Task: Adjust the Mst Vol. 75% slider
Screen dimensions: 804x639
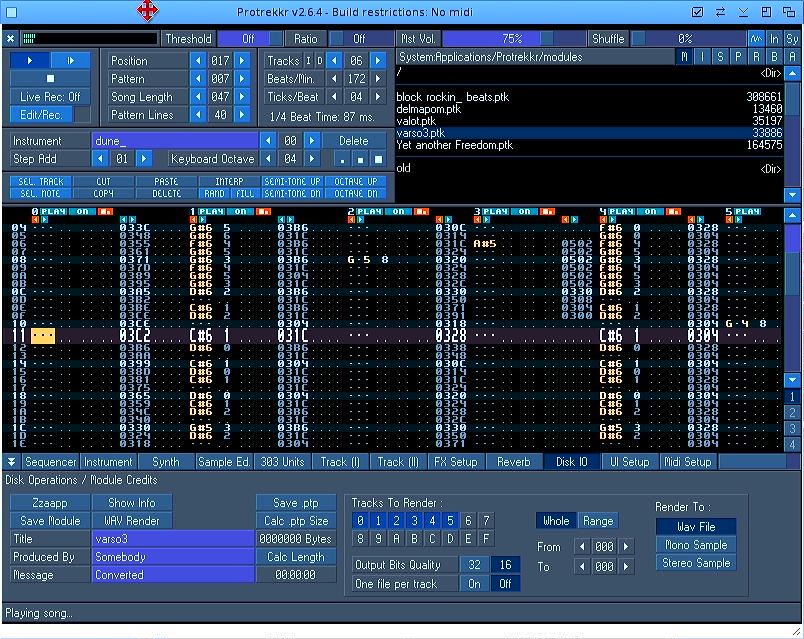Action: click(x=513, y=38)
